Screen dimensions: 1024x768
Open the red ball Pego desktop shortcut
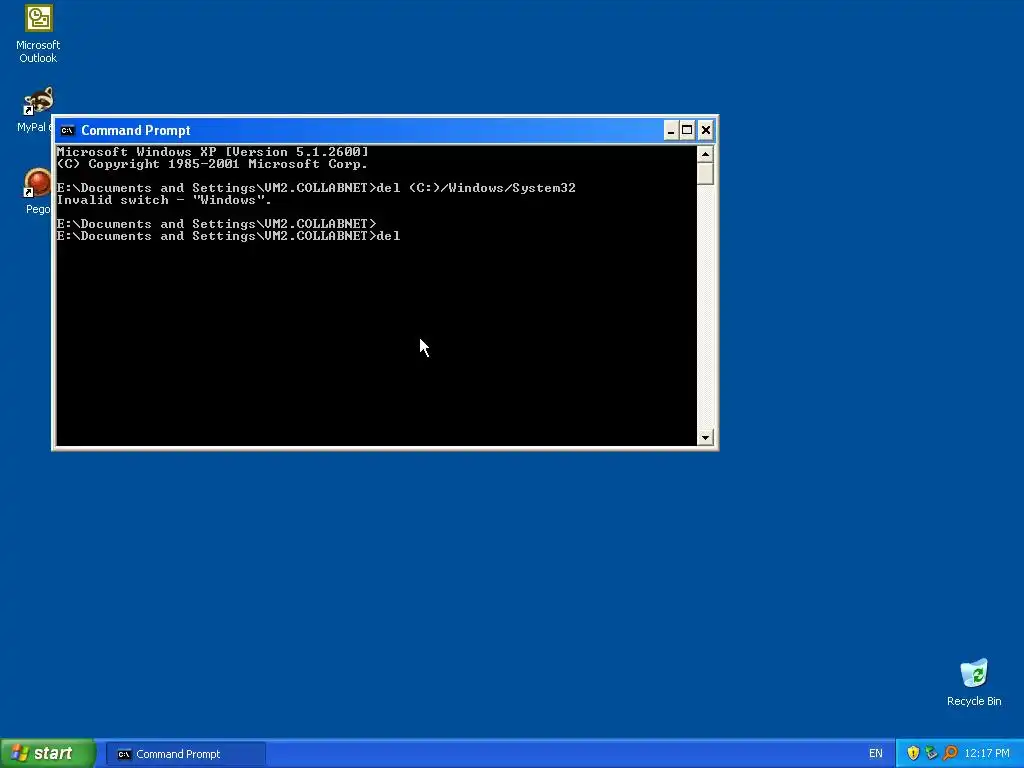[x=37, y=191]
